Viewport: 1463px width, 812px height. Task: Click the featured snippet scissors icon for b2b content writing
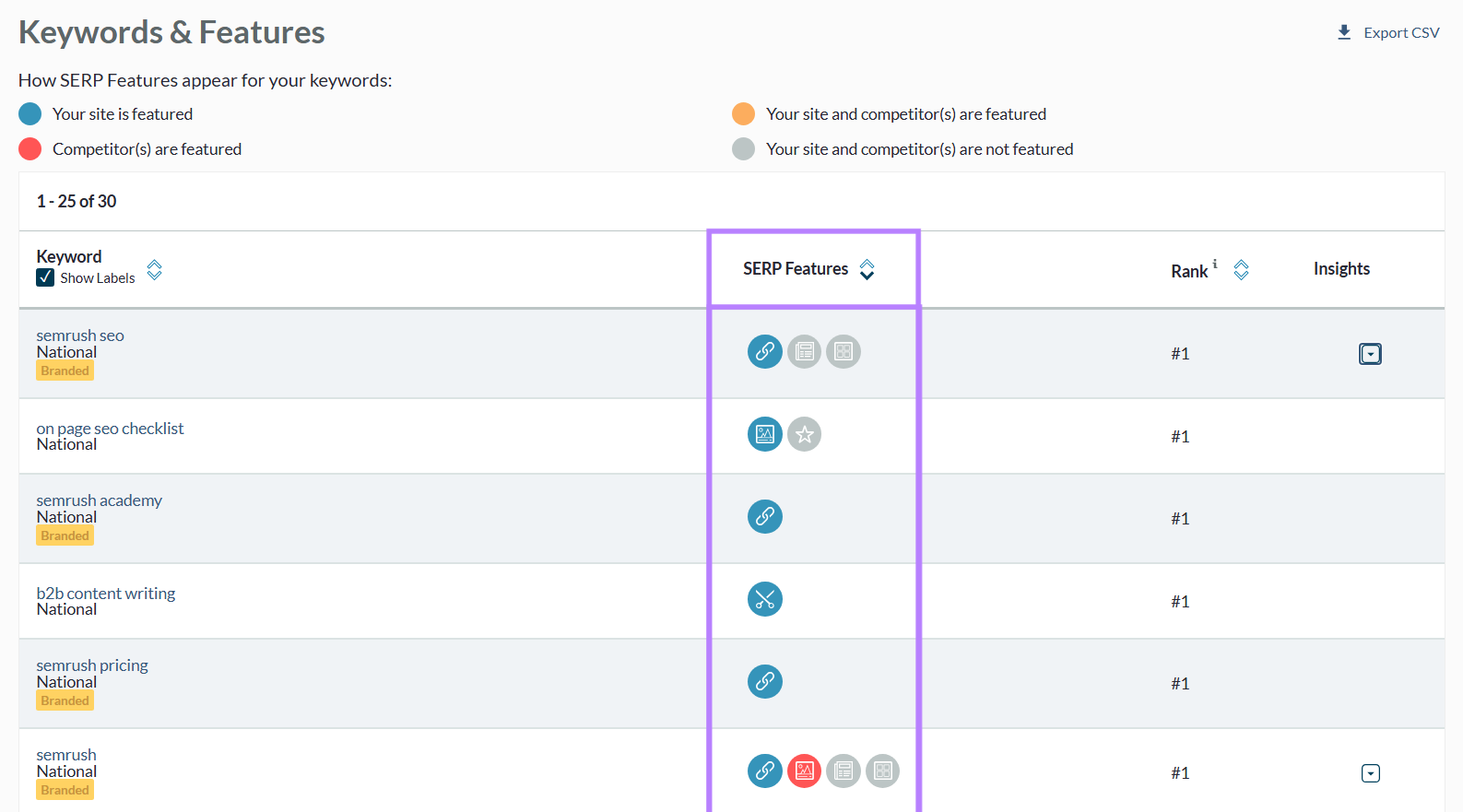pyautogui.click(x=764, y=599)
